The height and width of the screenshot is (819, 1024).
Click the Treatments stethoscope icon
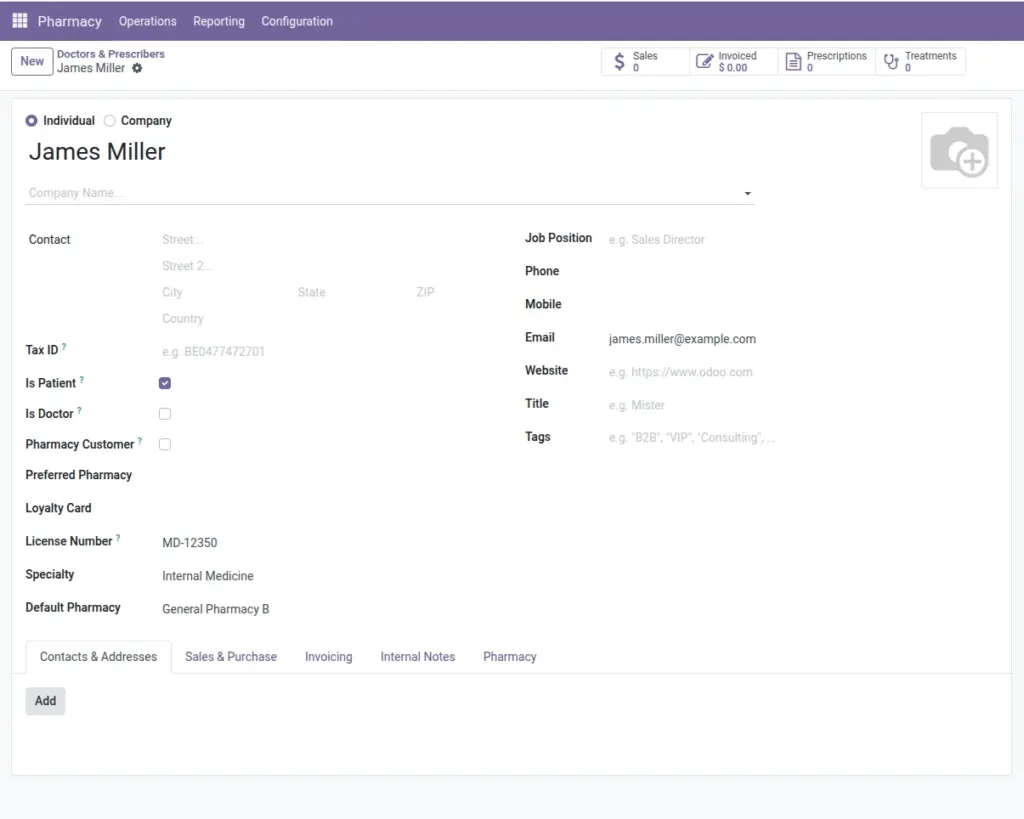coord(891,61)
